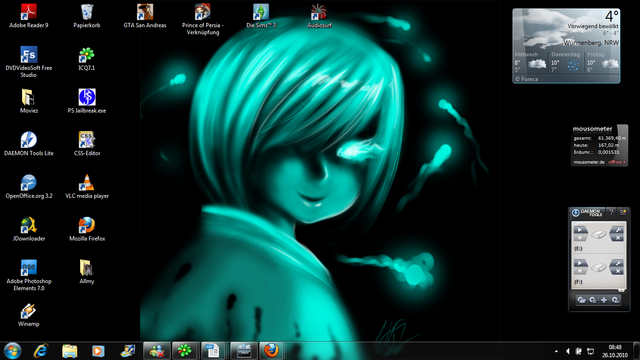The height and width of the screenshot is (360, 640).
Task: Select the Winamp desktop shortcut
Action: [29, 314]
